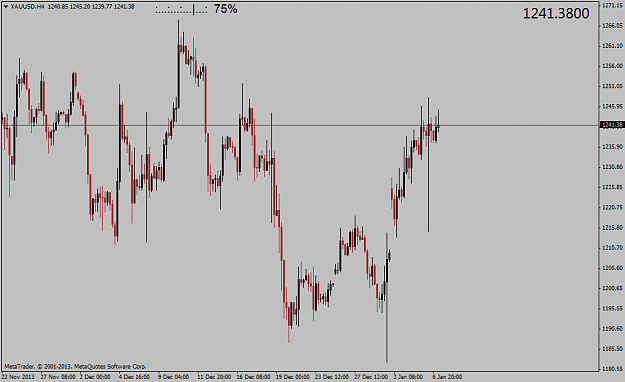Click the 27 Nov 08:00 time label
This screenshot has height=382, width=625.
click(x=58, y=377)
